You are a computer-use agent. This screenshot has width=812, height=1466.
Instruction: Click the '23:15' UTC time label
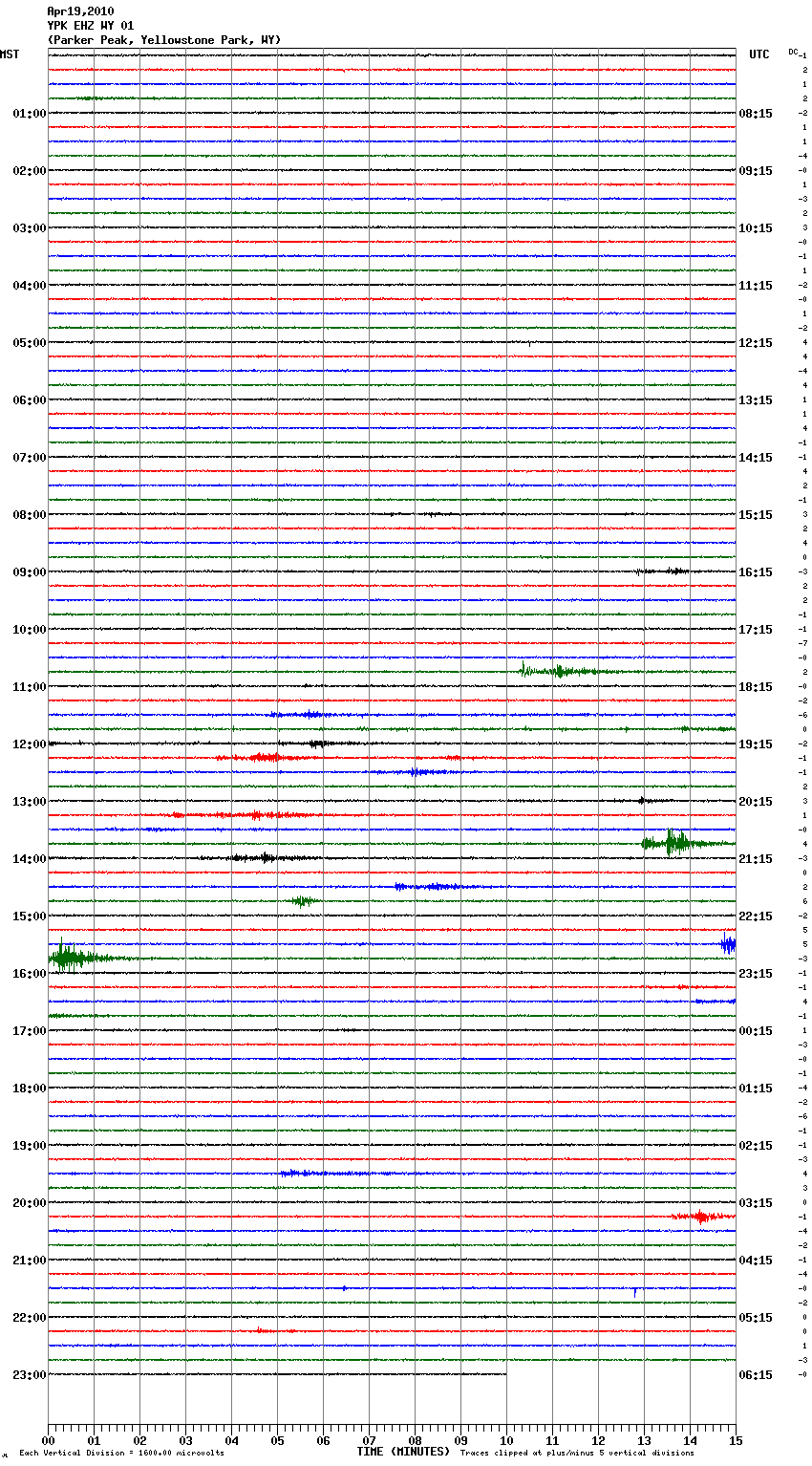756,974
